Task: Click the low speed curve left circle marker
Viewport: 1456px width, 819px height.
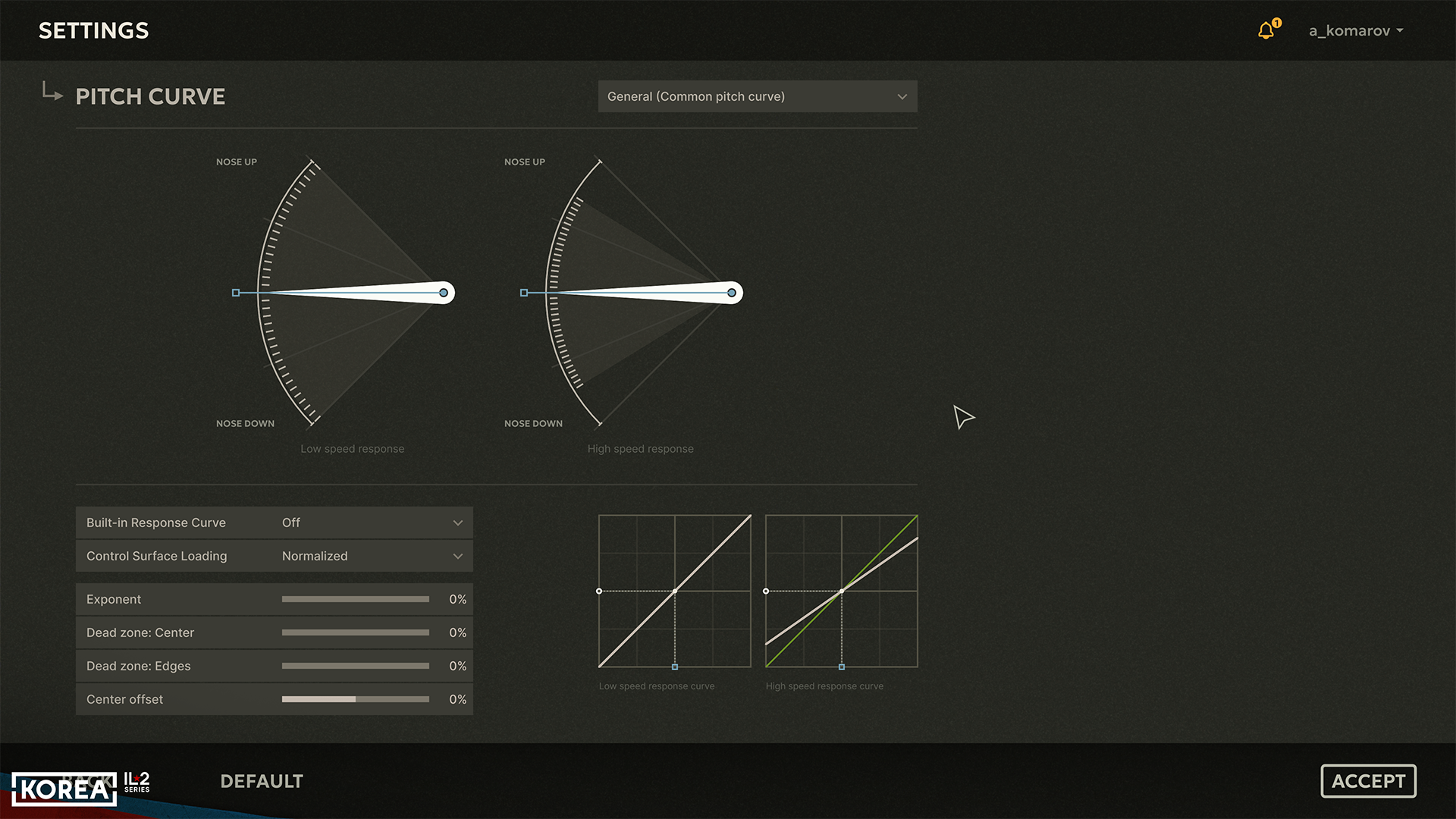Action: coord(599,591)
